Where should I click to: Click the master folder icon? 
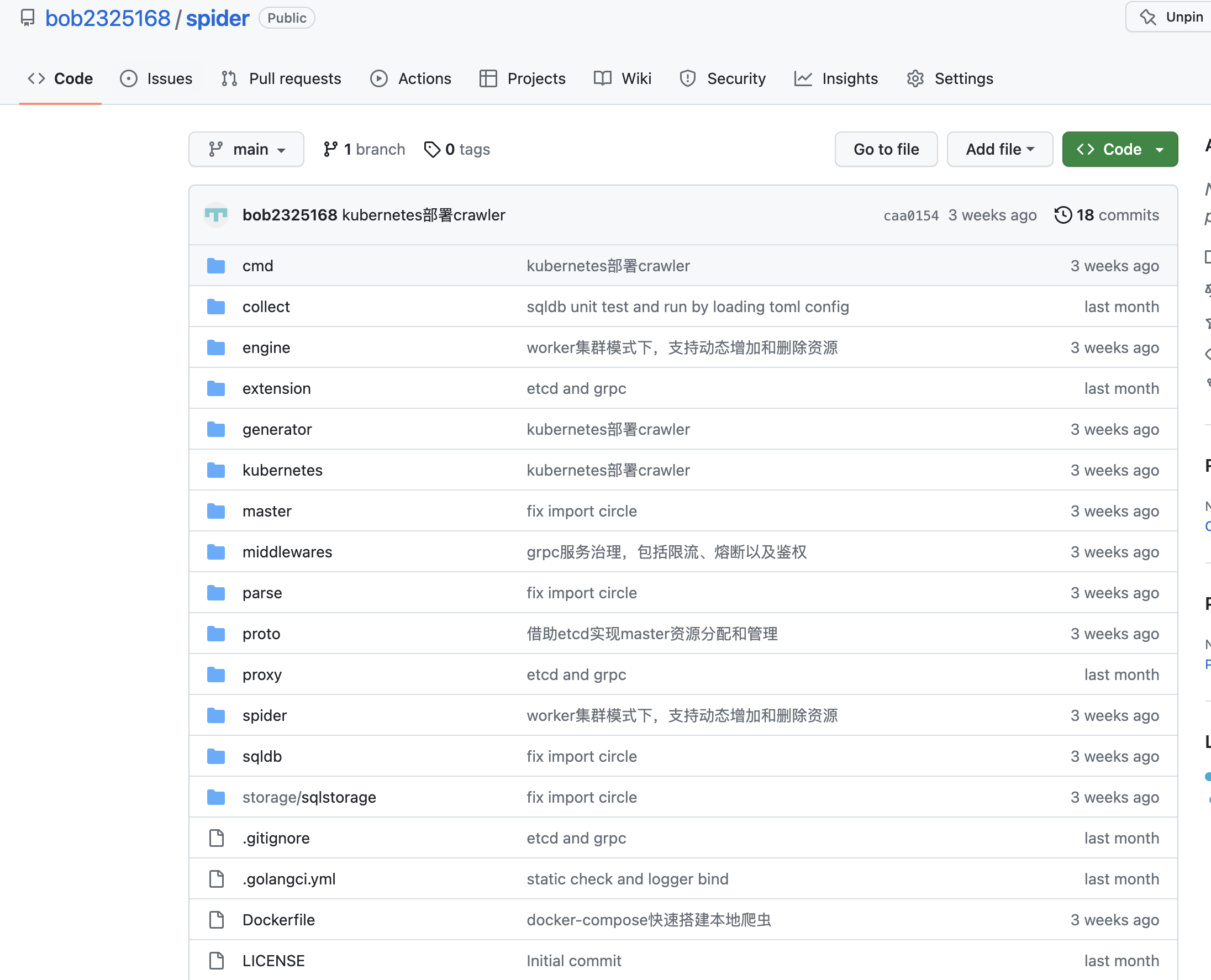pos(215,511)
